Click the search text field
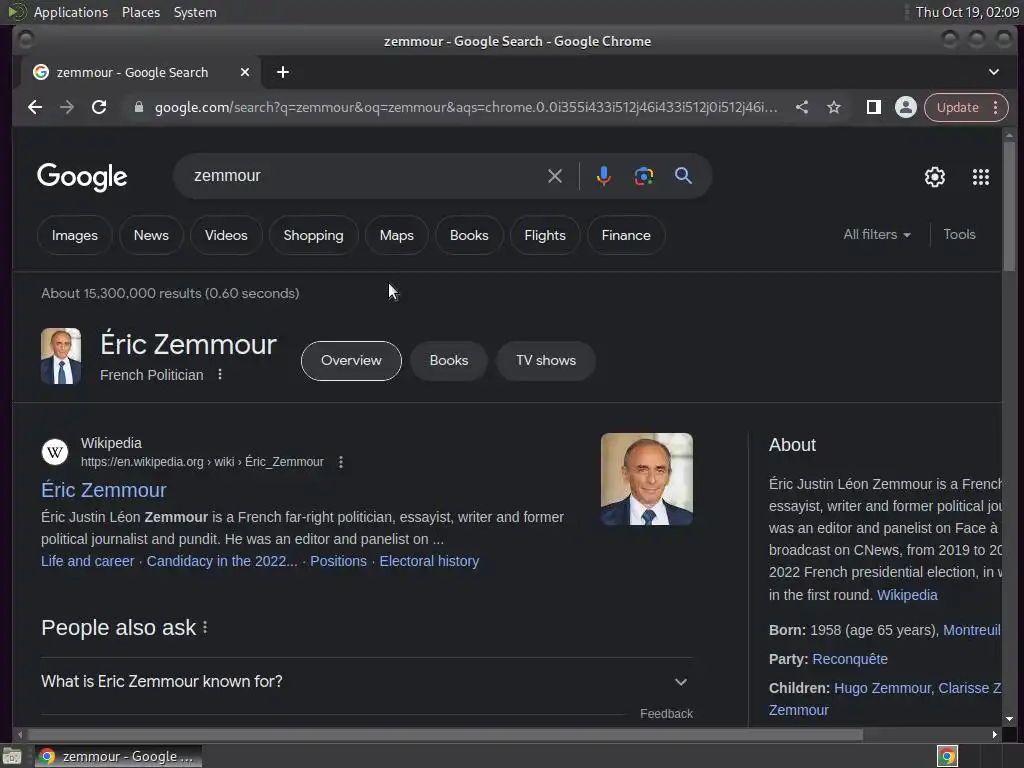This screenshot has width=1024, height=768. pyautogui.click(x=366, y=176)
